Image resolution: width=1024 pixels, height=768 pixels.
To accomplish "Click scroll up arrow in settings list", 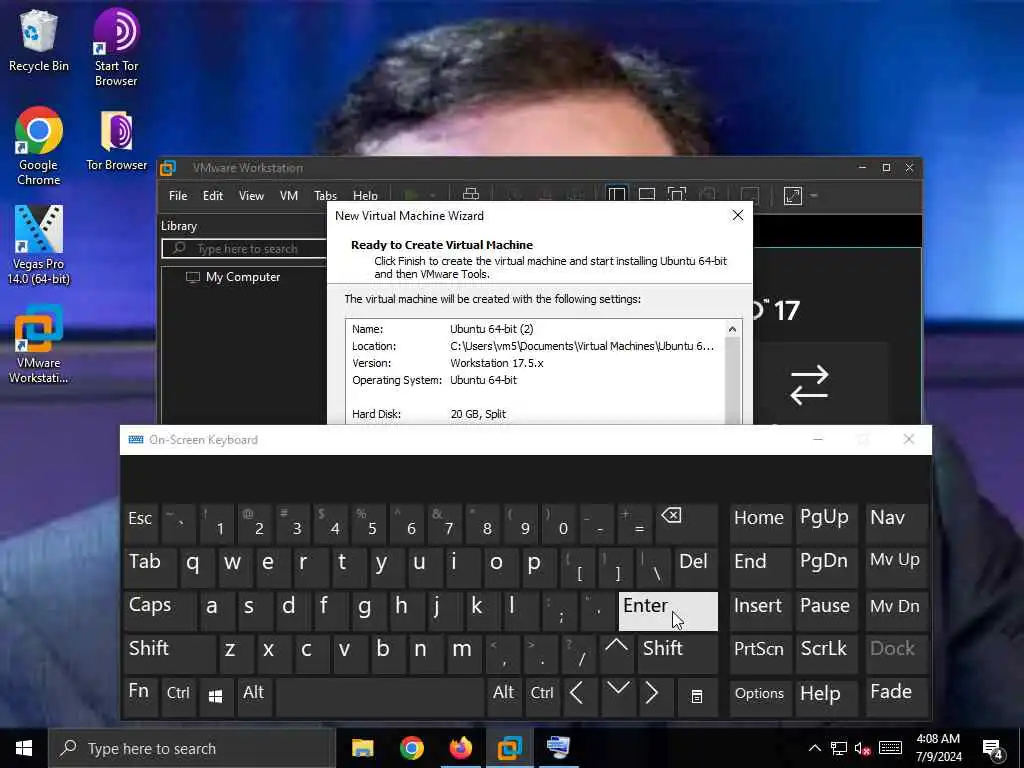I will click(732, 329).
